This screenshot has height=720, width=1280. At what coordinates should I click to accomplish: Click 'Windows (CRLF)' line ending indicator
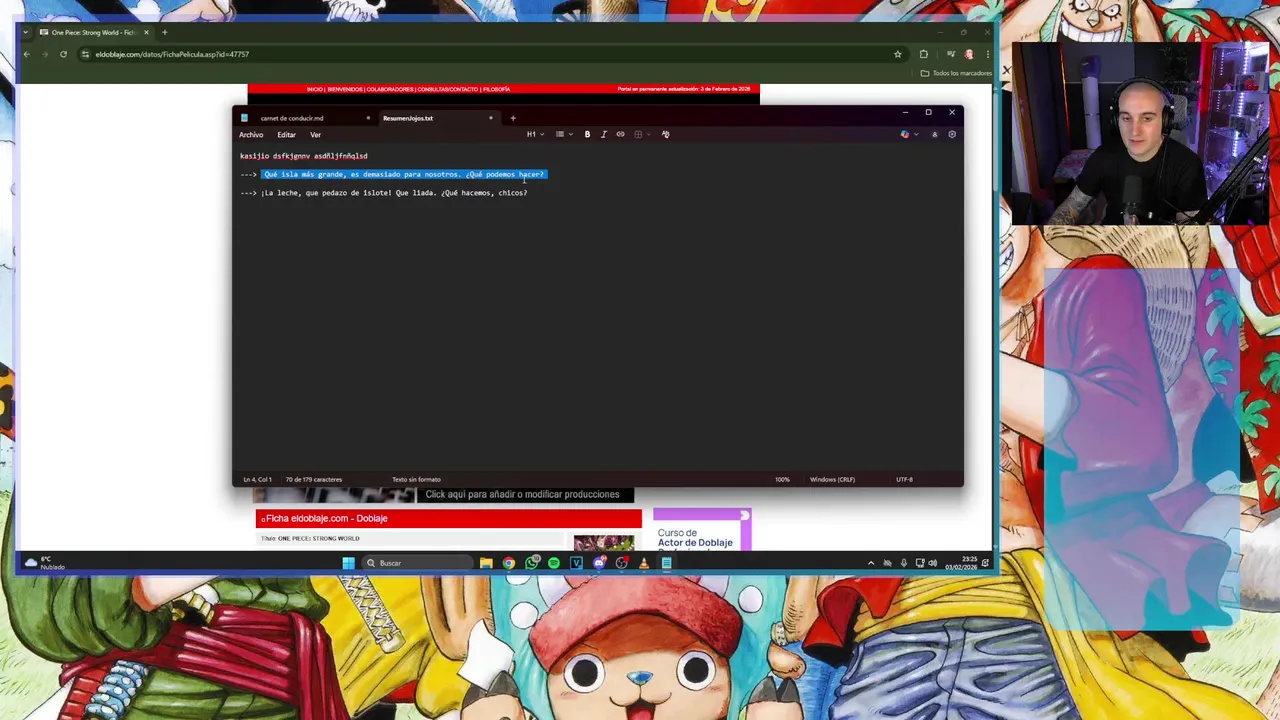click(832, 479)
